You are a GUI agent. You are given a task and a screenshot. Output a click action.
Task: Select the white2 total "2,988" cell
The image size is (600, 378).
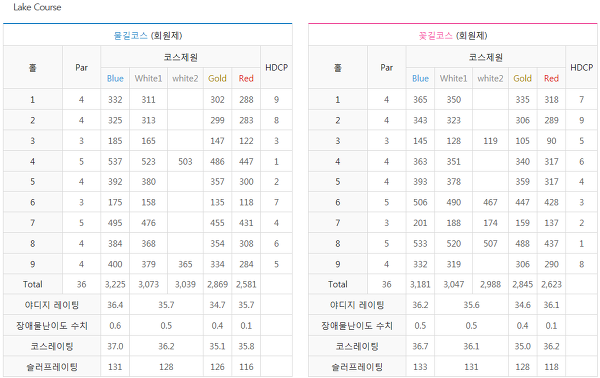(490, 284)
